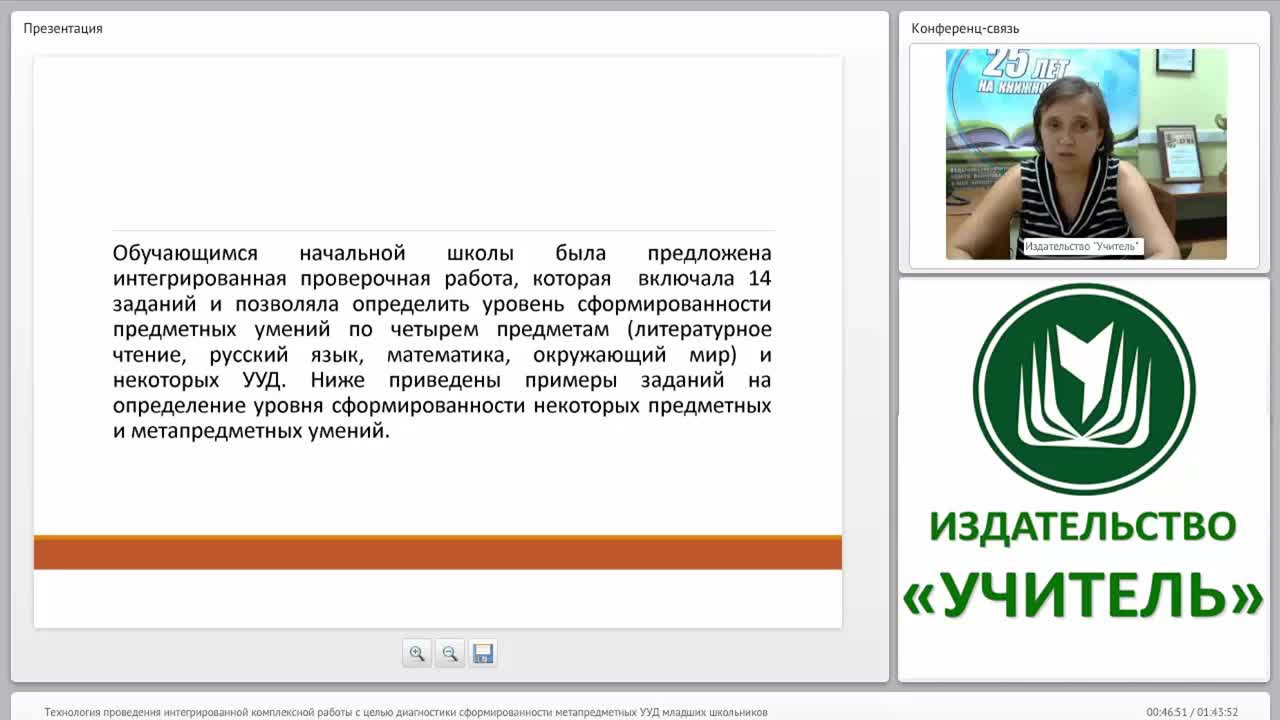This screenshot has width=1280, height=720.
Task: Select the Конференц-связь panel title
Action: (x=965, y=28)
